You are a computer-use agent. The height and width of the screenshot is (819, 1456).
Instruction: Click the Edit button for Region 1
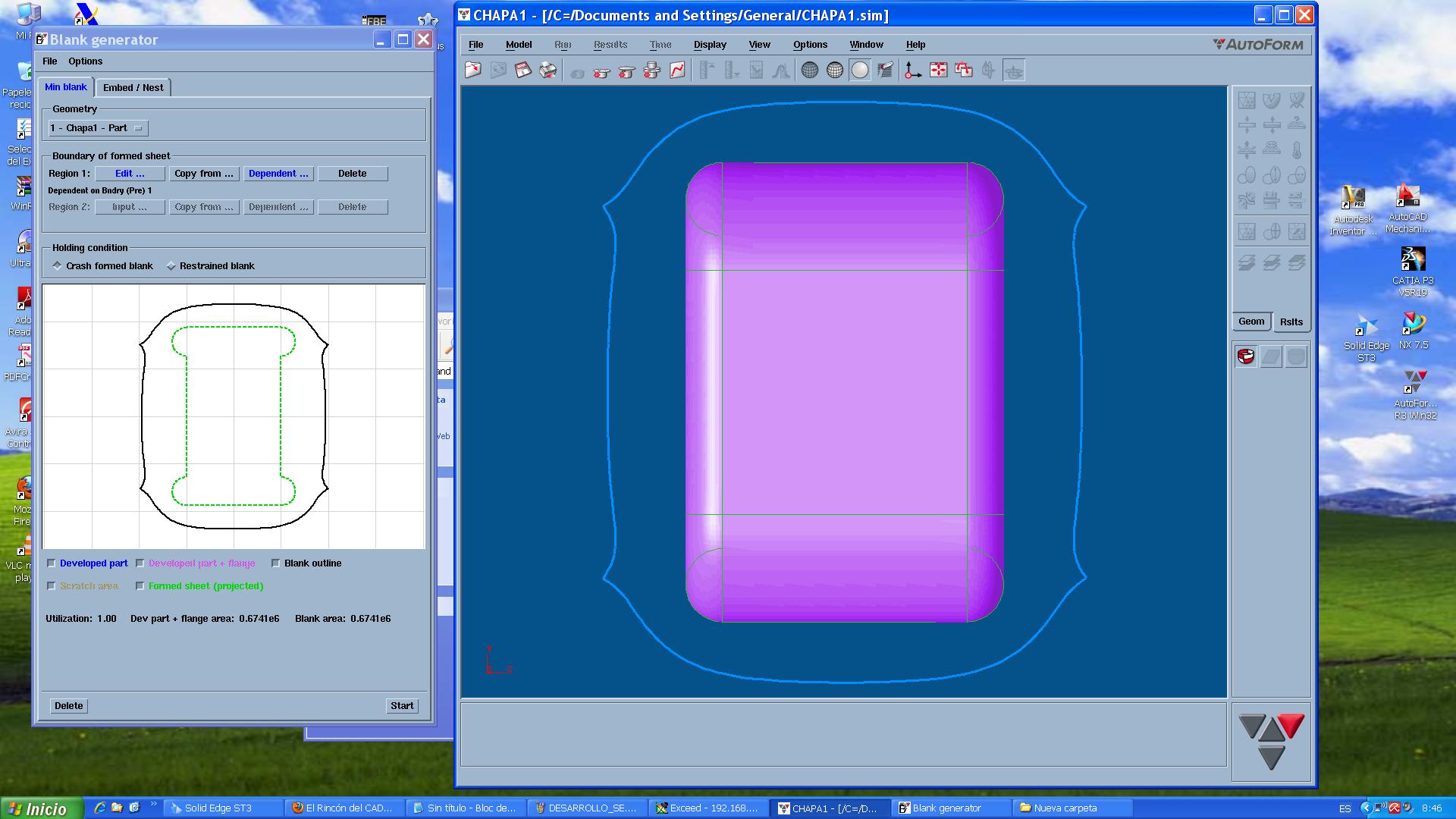click(x=128, y=173)
